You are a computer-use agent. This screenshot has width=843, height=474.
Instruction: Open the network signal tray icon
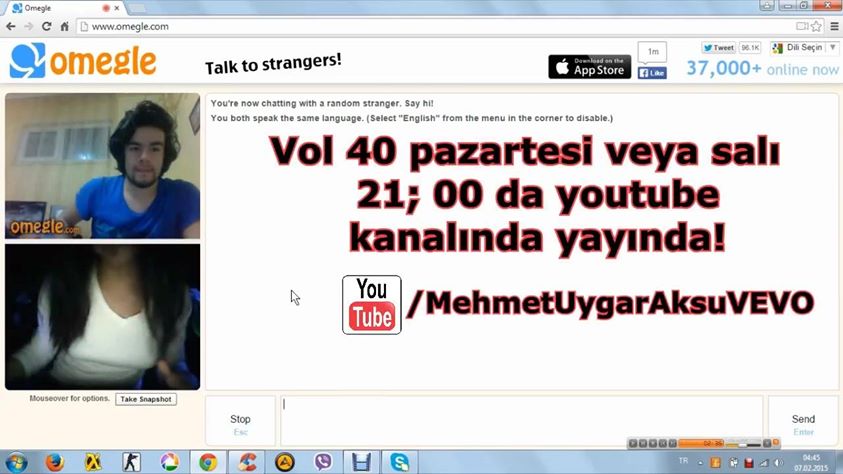click(763, 463)
